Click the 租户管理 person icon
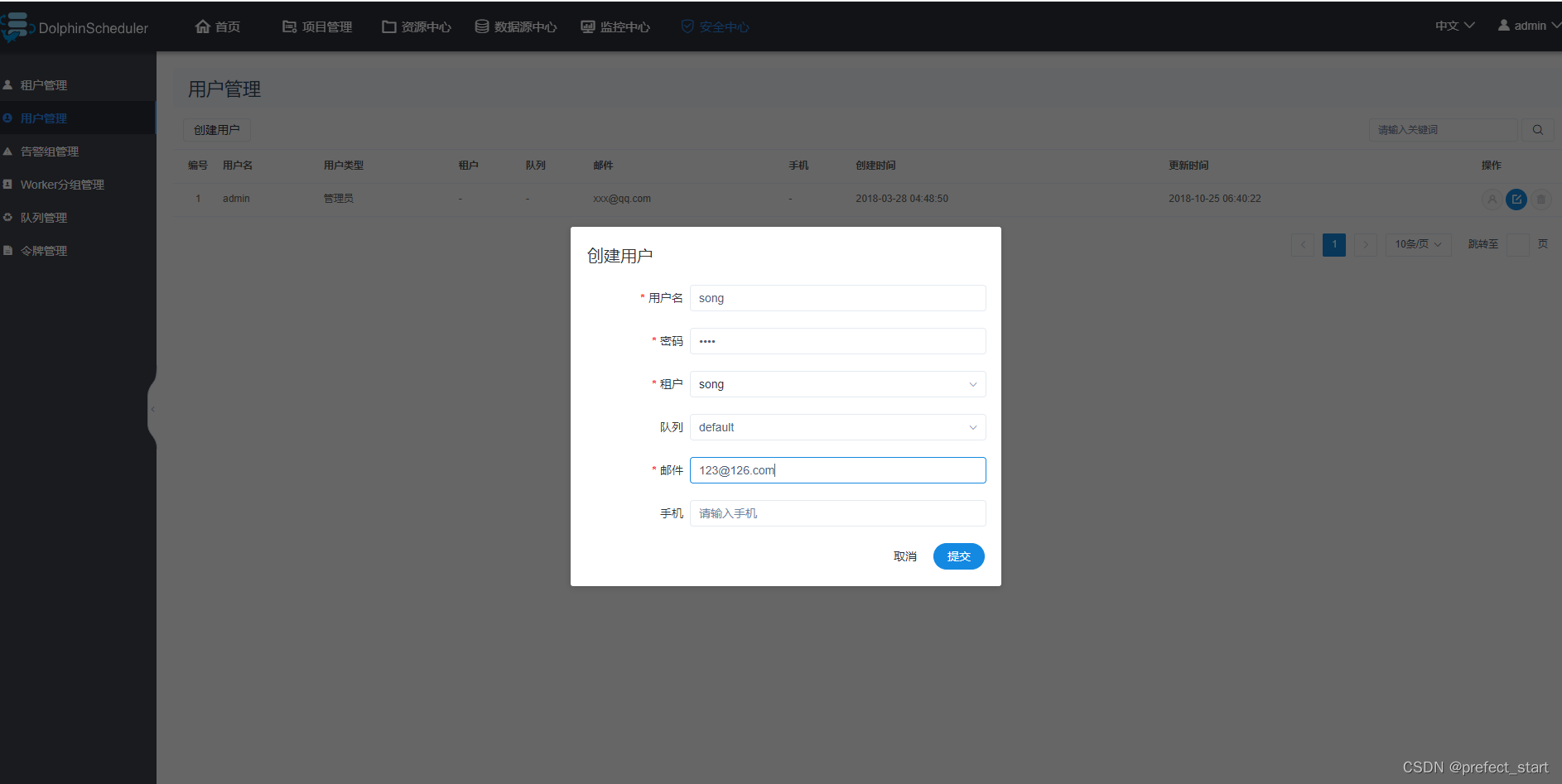The width and height of the screenshot is (1562, 784). point(7,84)
